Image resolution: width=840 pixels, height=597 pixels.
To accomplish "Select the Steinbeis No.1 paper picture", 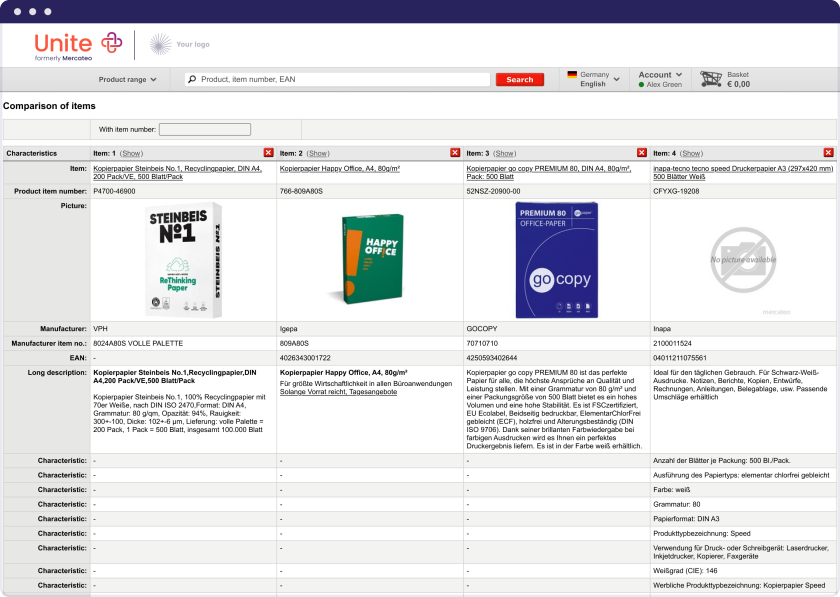I will [183, 260].
